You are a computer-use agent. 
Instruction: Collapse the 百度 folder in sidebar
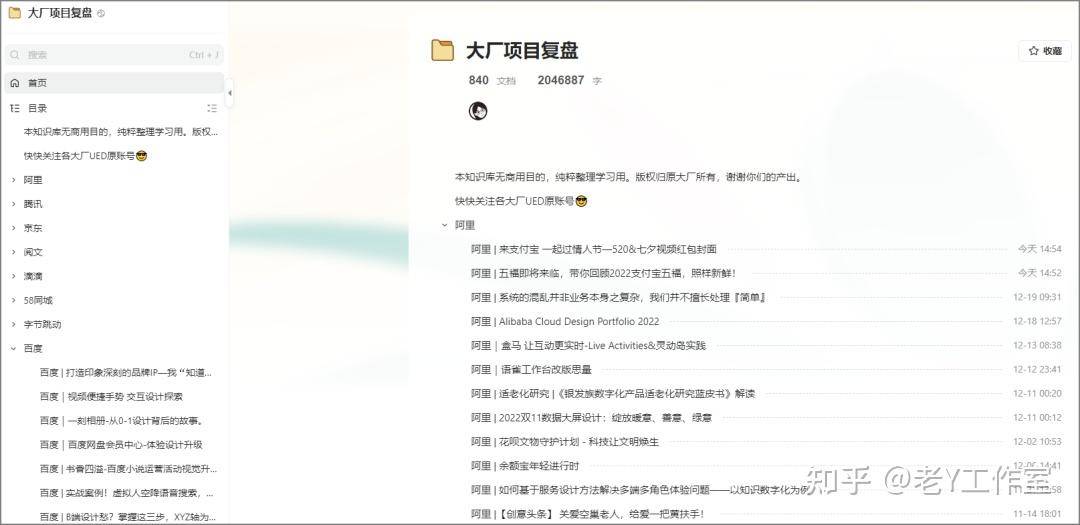(13, 349)
